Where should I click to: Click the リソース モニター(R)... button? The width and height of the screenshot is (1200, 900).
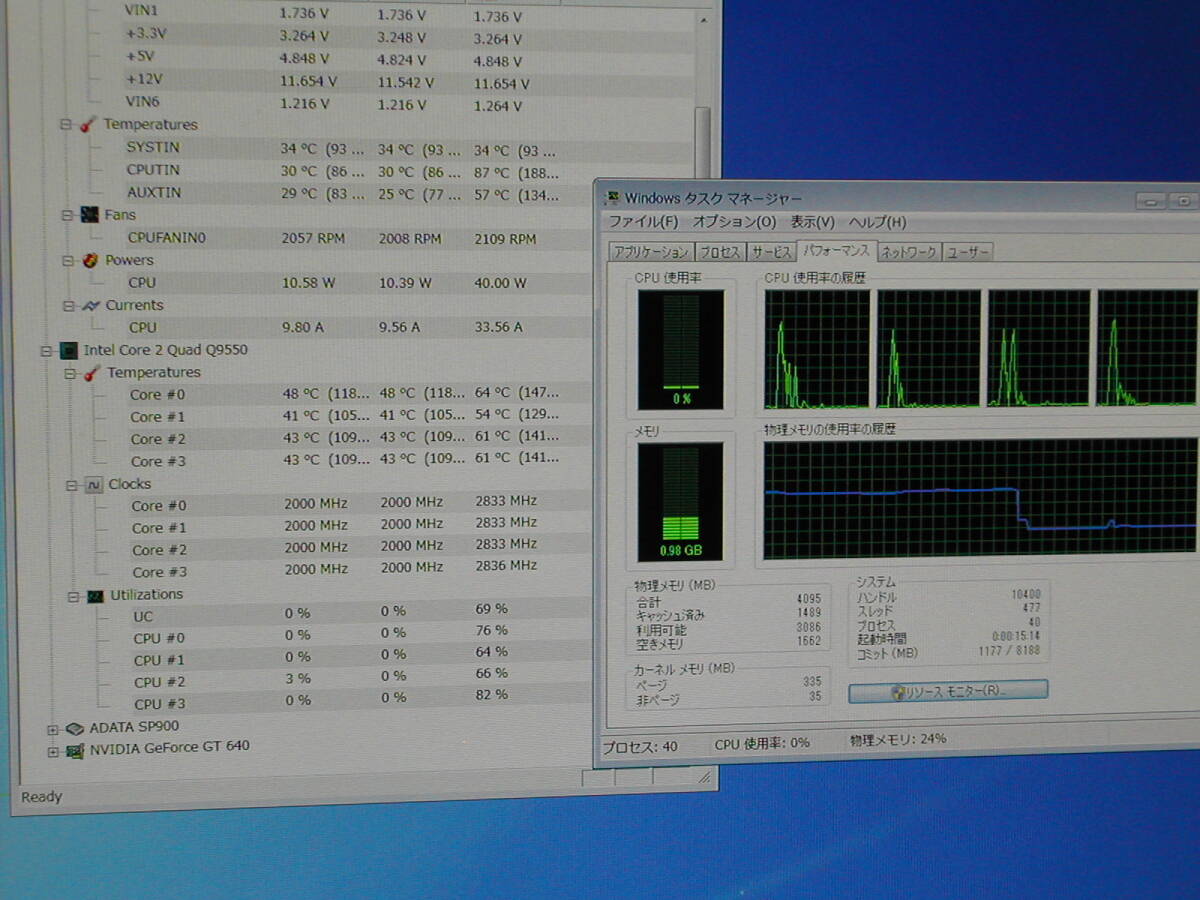point(948,690)
